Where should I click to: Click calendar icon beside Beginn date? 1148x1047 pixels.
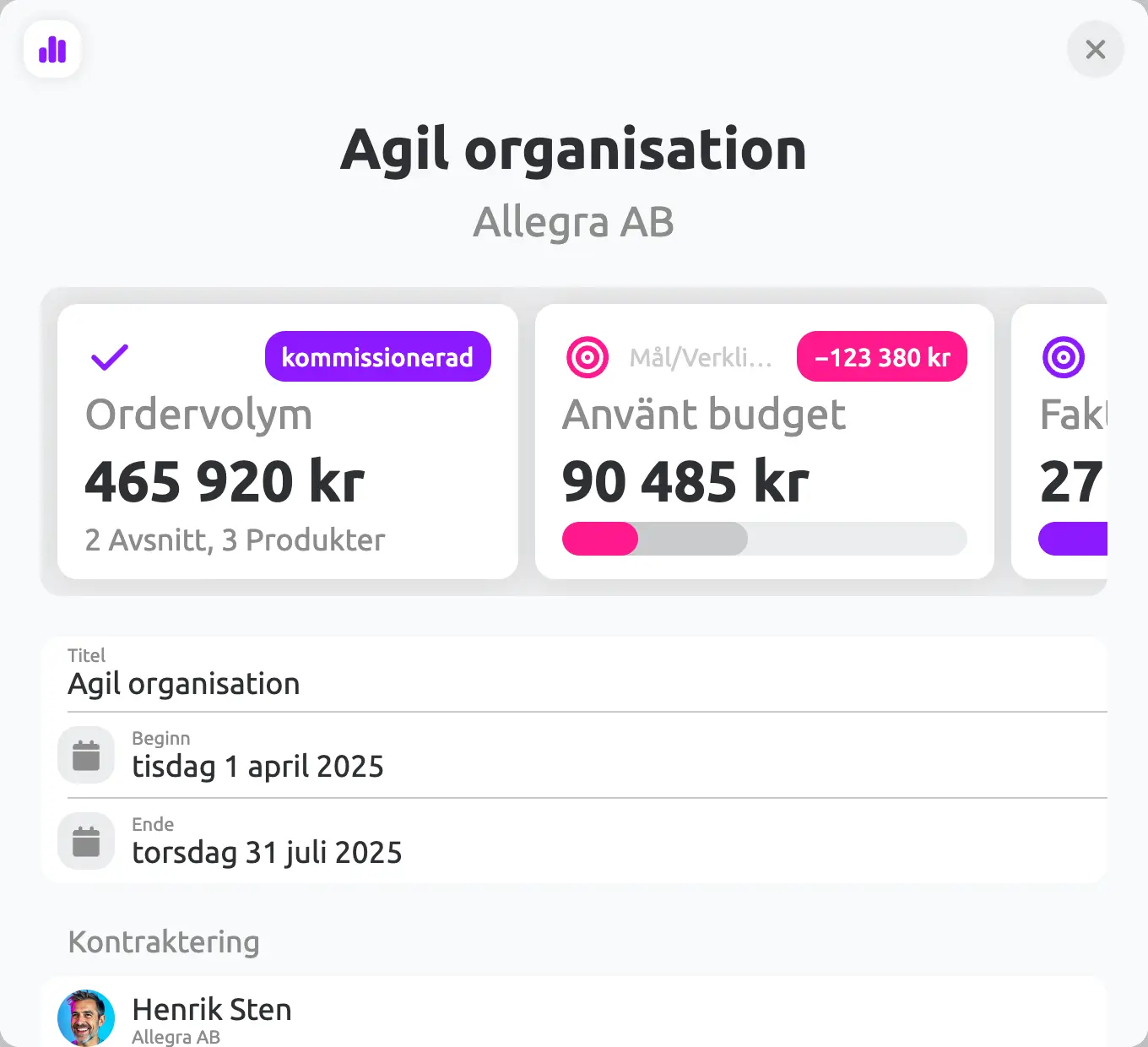pos(86,755)
